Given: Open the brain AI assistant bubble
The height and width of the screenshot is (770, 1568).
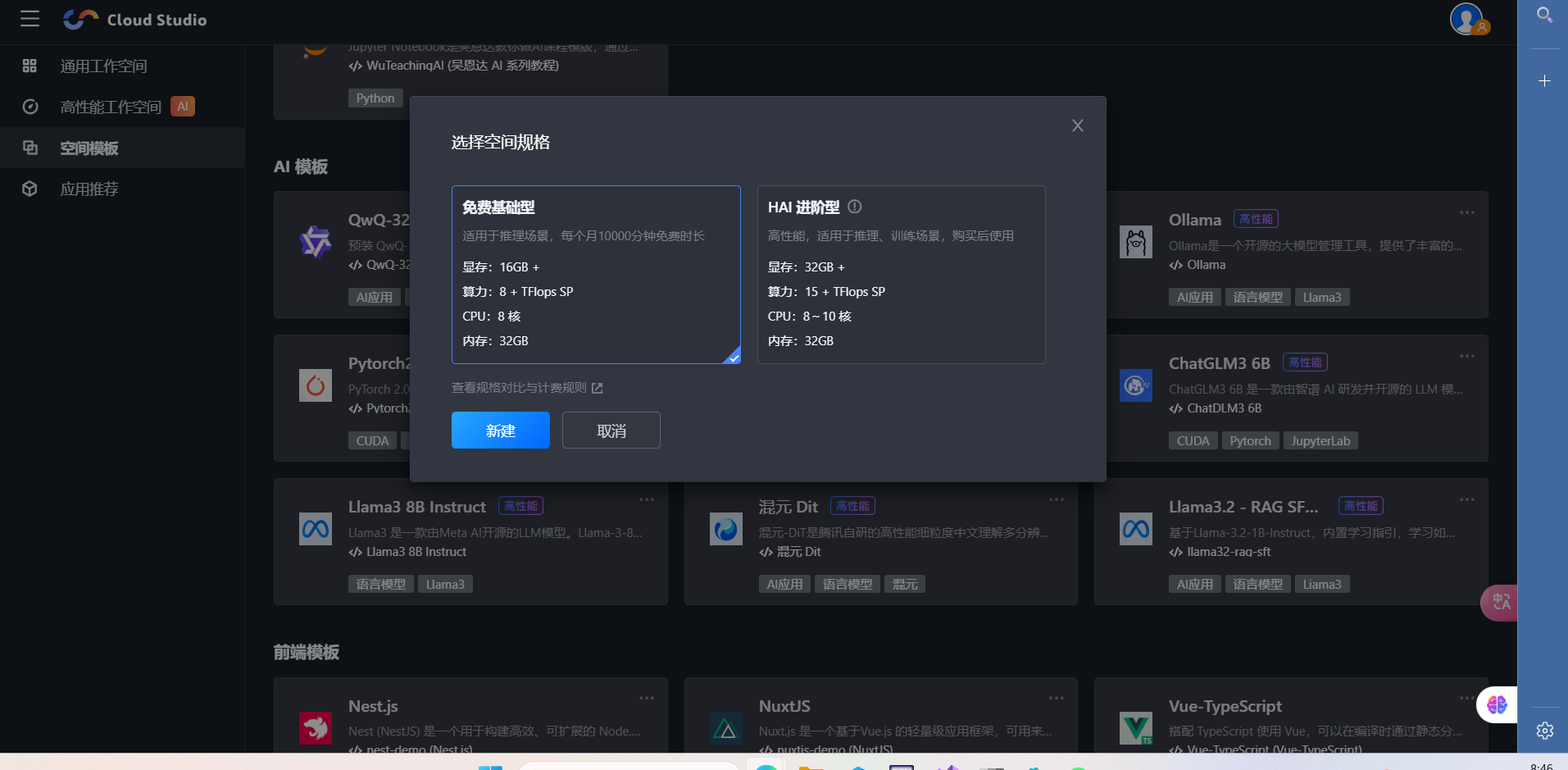Looking at the screenshot, I should coord(1497,704).
